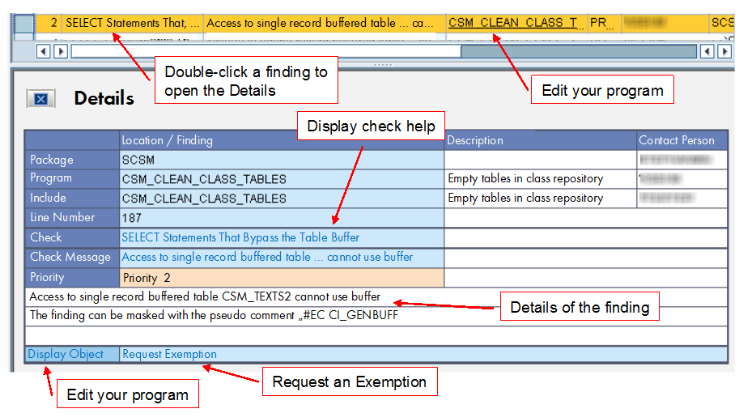Close the Details panel with X icon
The height and width of the screenshot is (418, 743).
[x=41, y=99]
